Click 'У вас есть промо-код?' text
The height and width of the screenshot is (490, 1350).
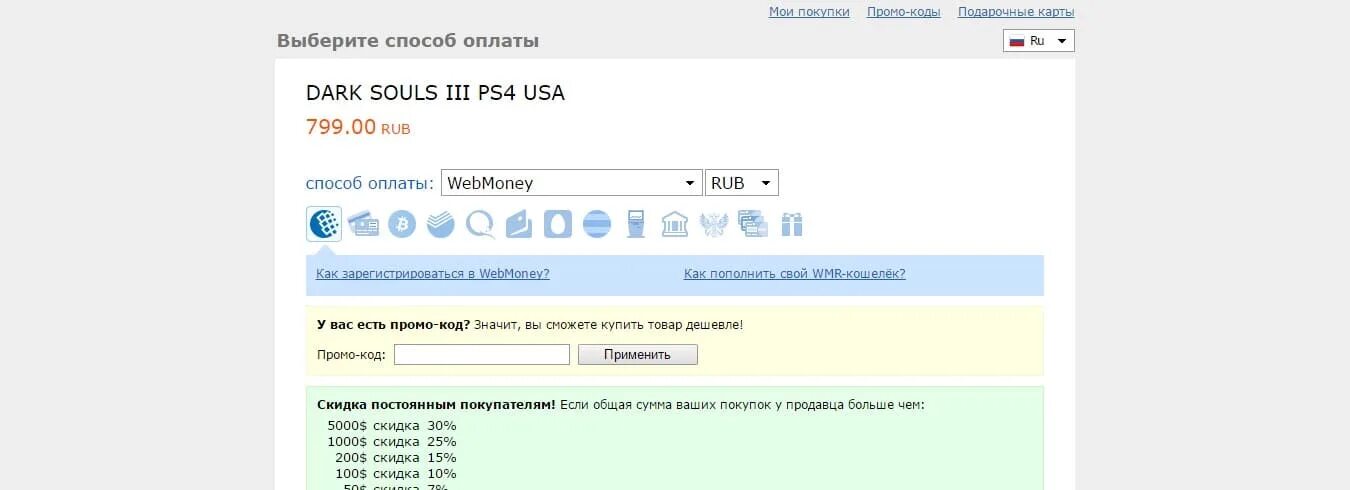(393, 325)
